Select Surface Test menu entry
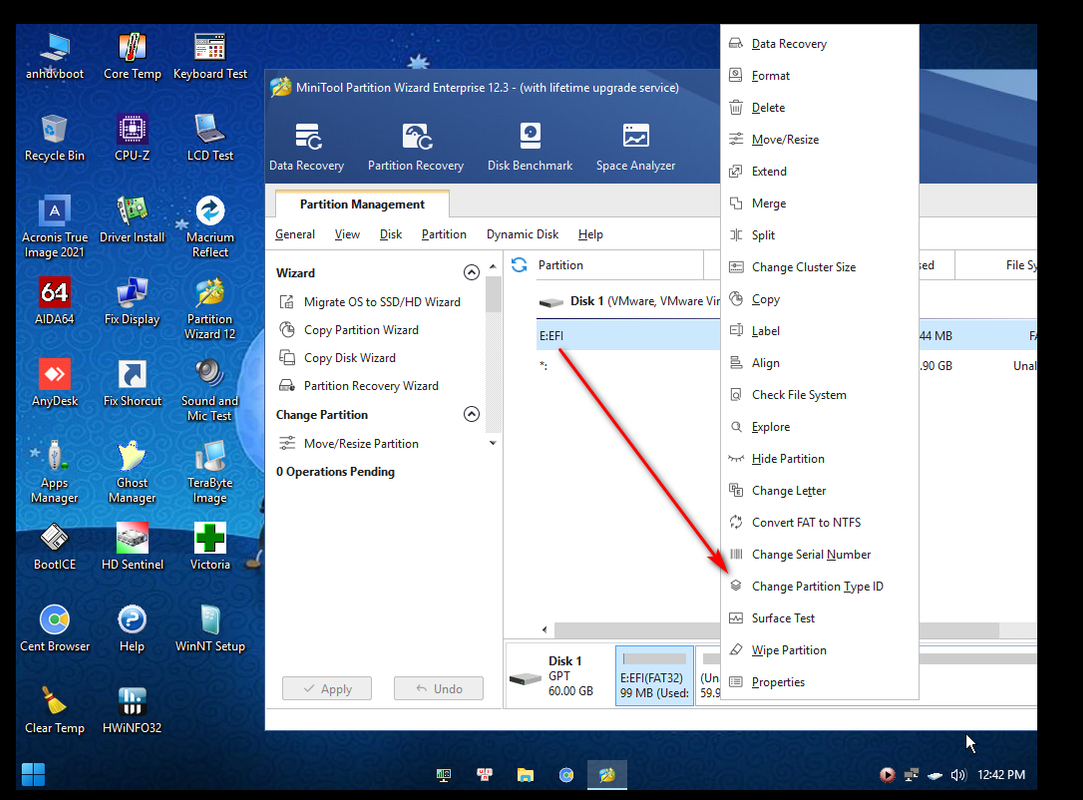The height and width of the screenshot is (800, 1083). [819, 618]
